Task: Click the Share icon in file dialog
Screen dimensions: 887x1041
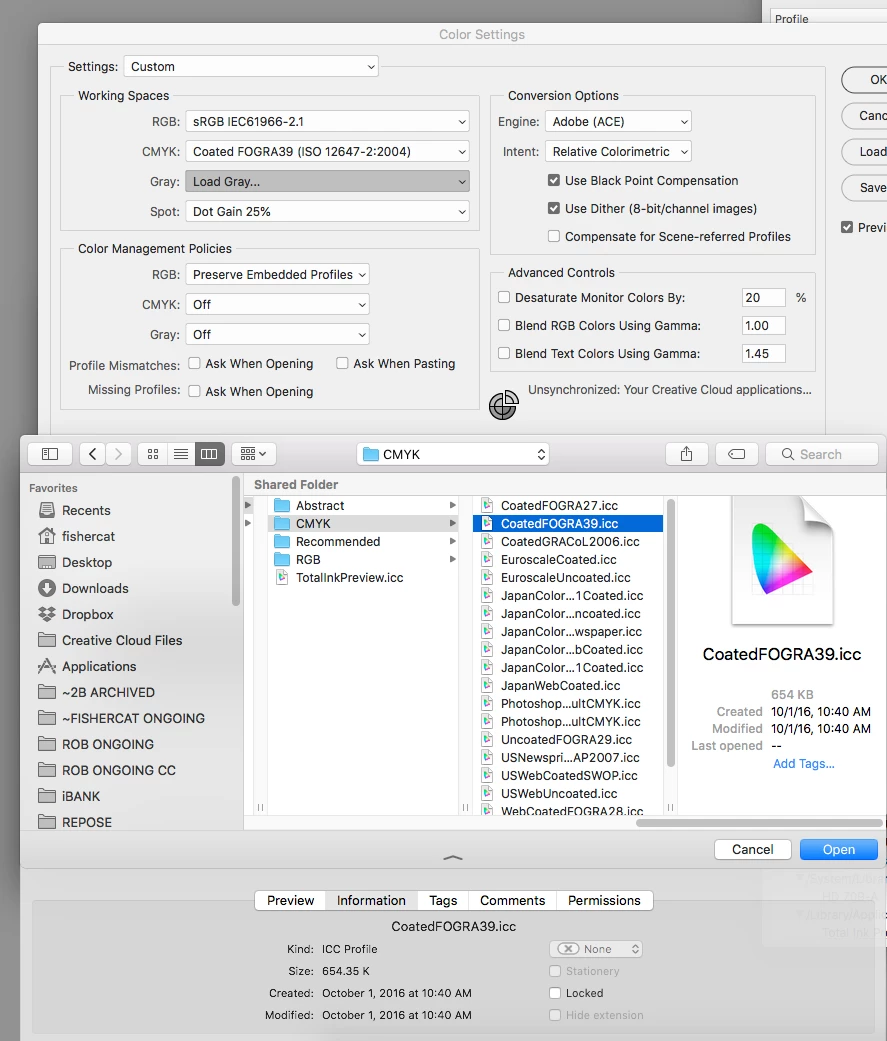Action: click(x=686, y=454)
